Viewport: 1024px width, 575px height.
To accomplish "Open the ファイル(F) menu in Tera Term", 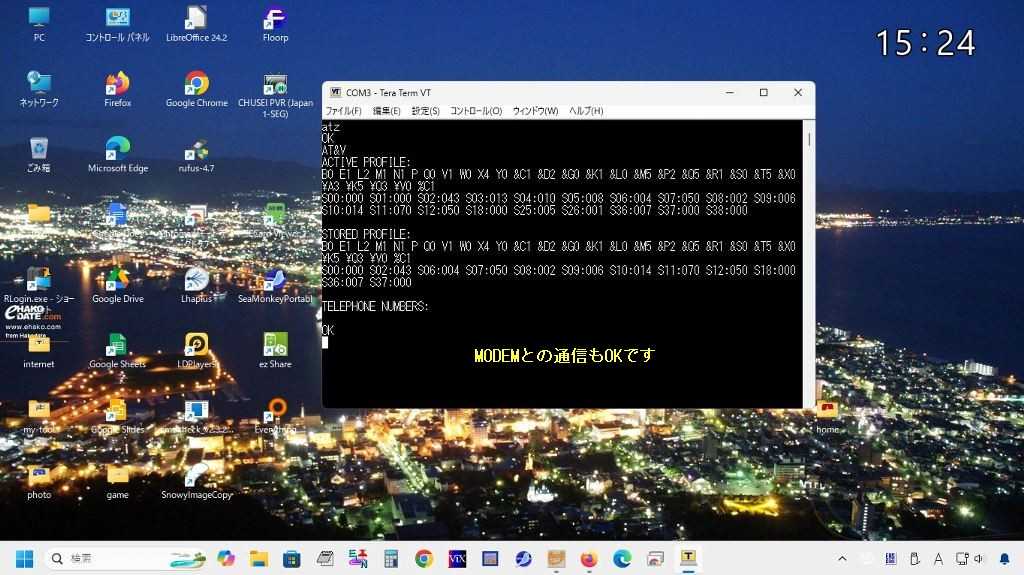I will coord(343,111).
